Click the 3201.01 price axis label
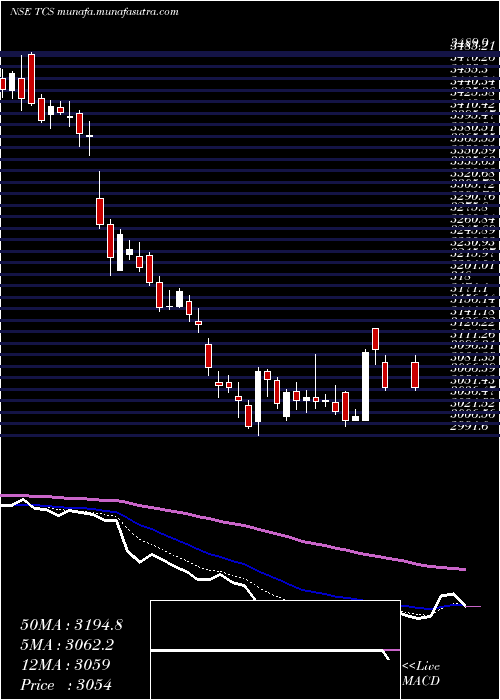The height and width of the screenshot is (700, 500). pos(471,267)
